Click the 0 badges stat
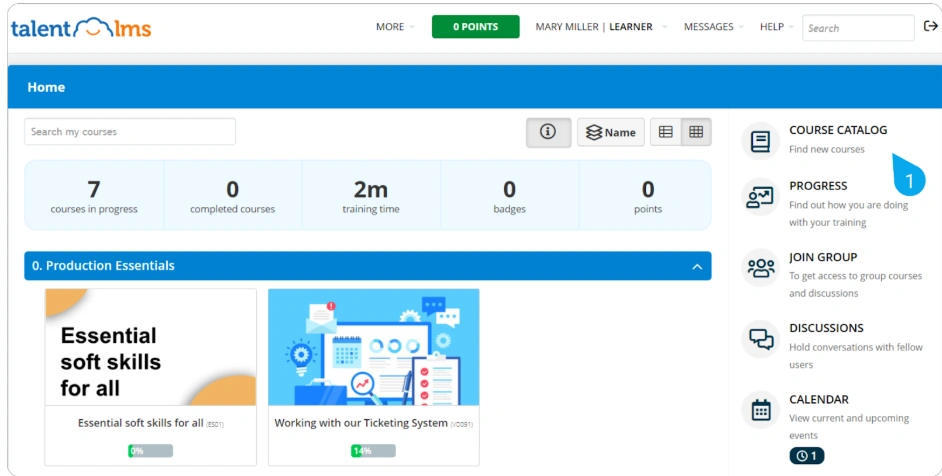The width and height of the screenshot is (942, 476). click(509, 196)
